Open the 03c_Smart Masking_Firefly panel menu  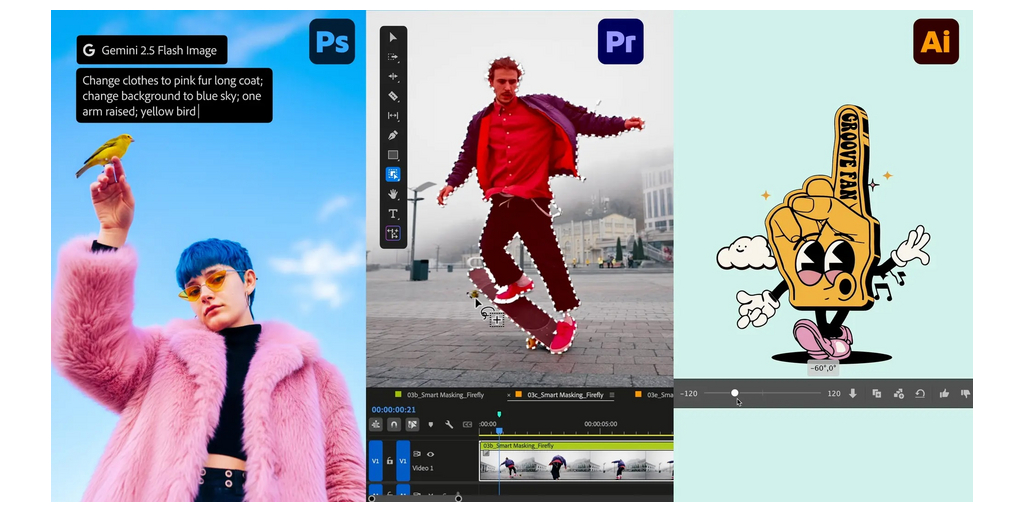click(x=612, y=395)
